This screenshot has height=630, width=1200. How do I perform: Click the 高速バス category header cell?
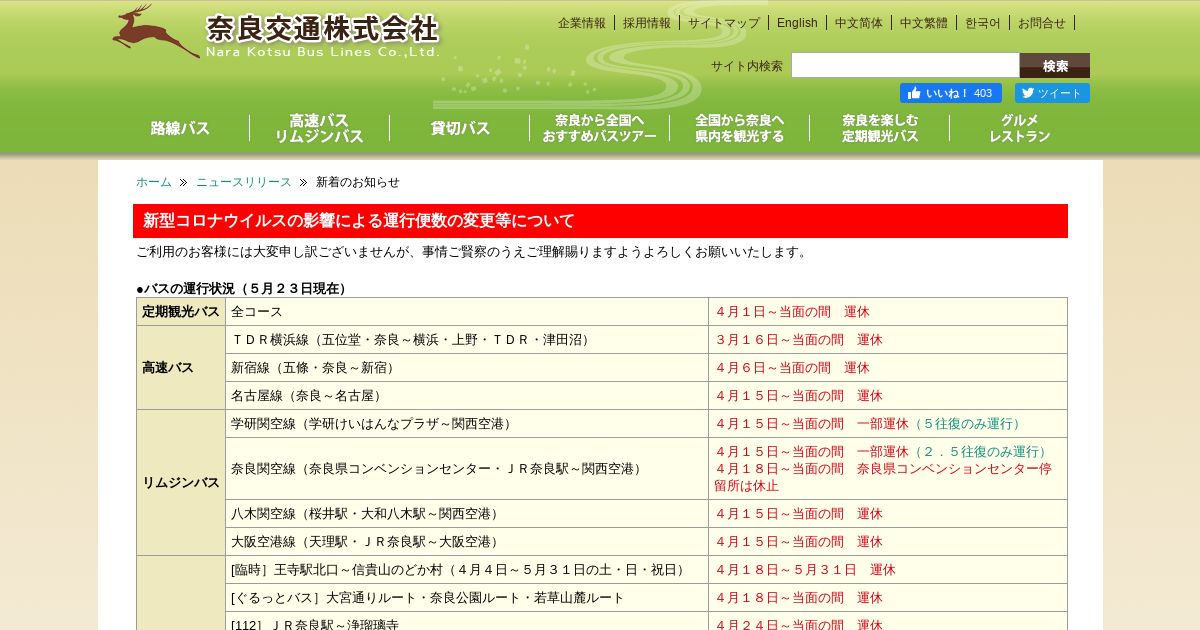[181, 368]
